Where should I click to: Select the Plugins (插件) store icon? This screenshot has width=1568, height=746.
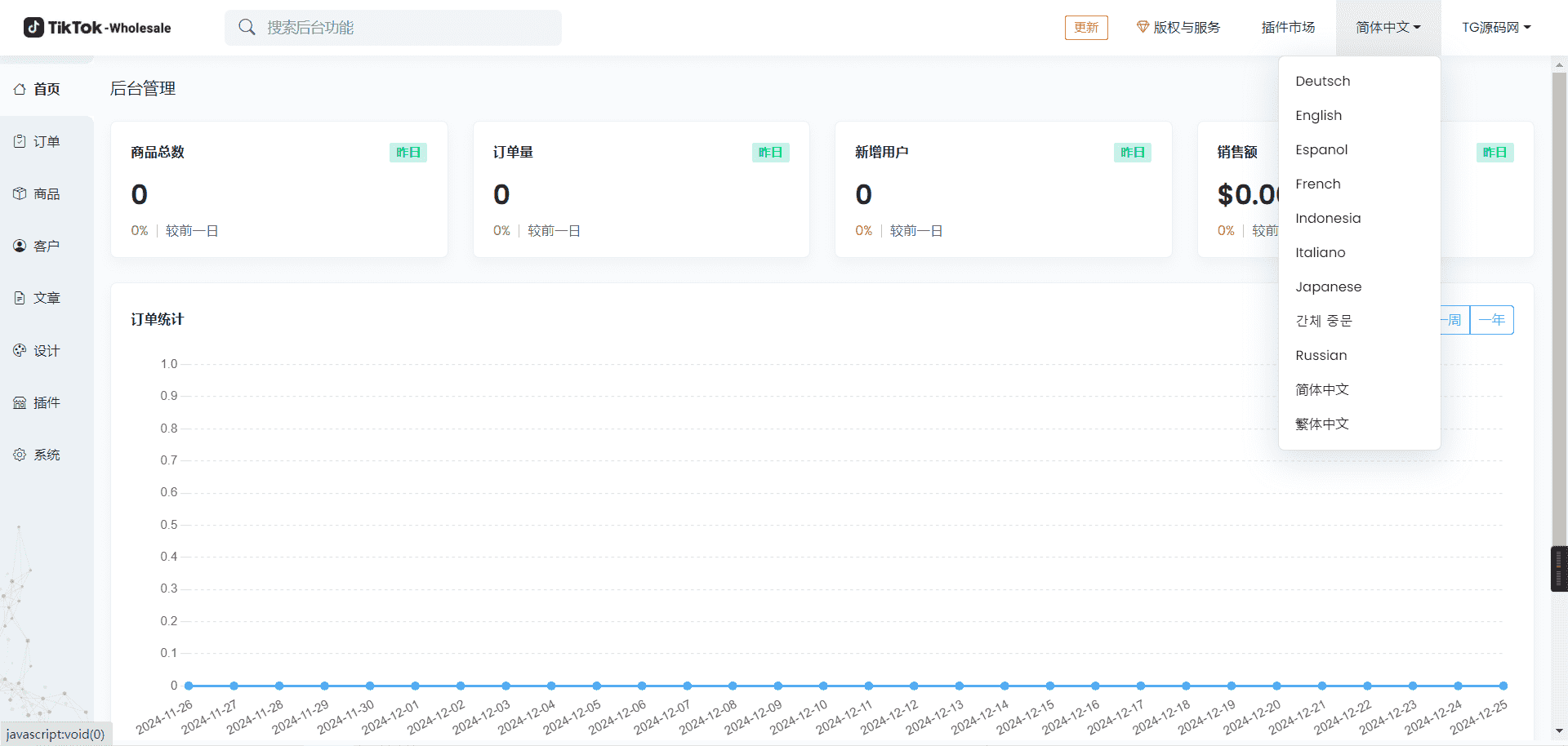click(20, 402)
